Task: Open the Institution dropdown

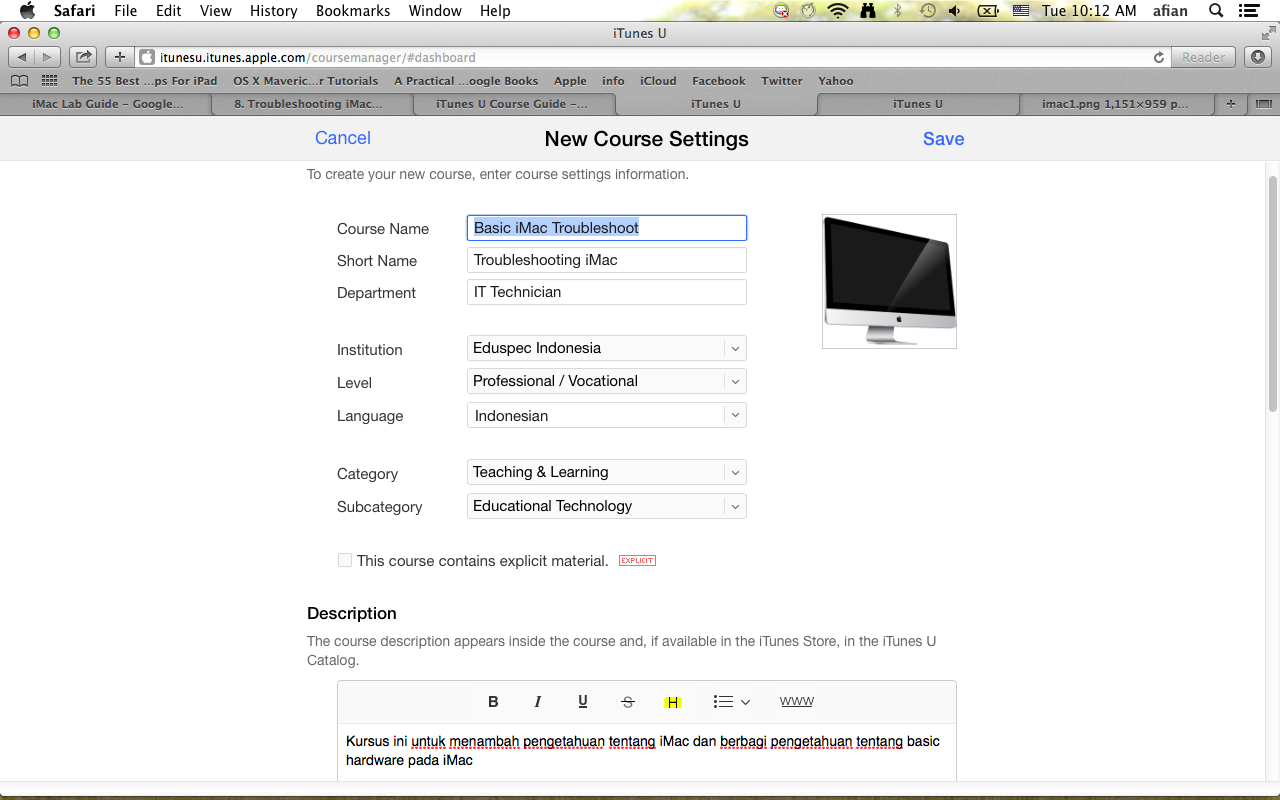Action: click(x=606, y=348)
